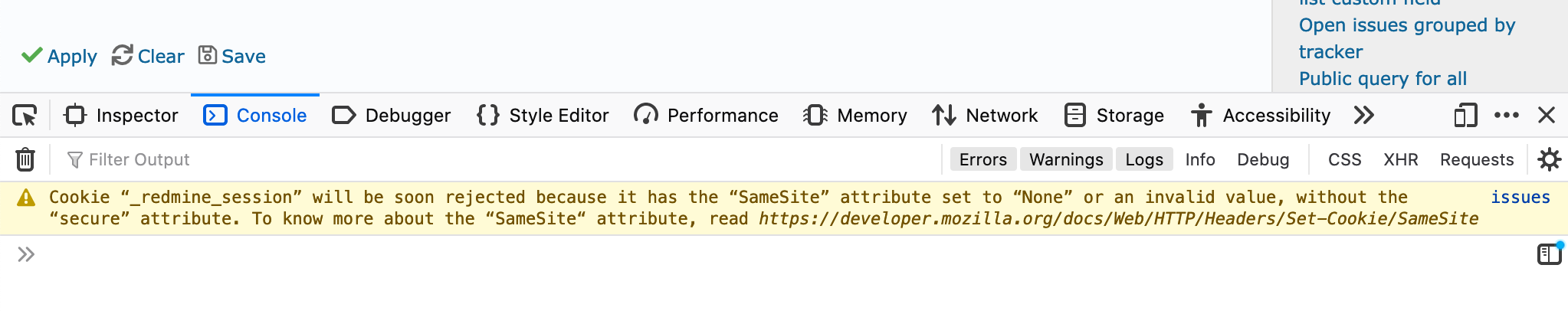Click the warning triangle icon
Image resolution: width=1568 pixels, height=314 pixels.
(26, 198)
